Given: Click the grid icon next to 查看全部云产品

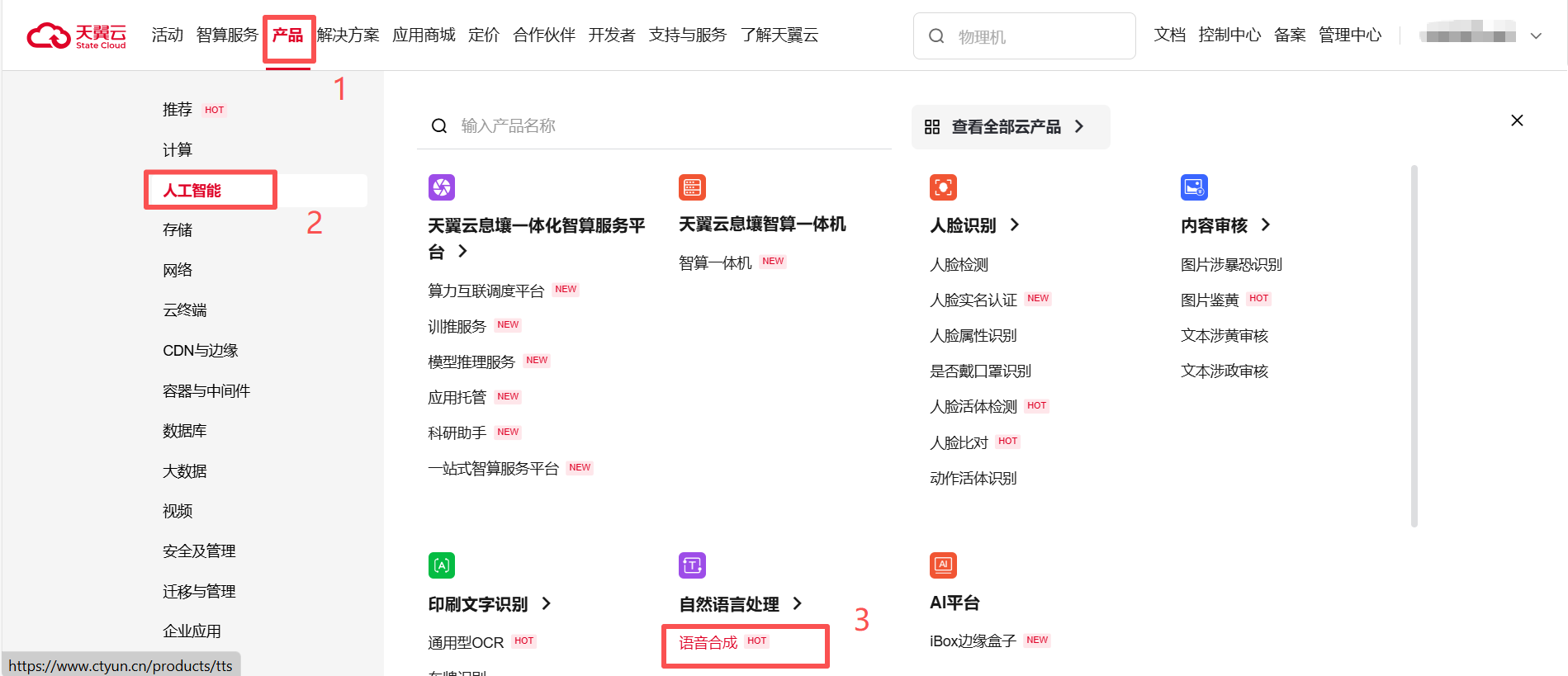Looking at the screenshot, I should [x=932, y=127].
